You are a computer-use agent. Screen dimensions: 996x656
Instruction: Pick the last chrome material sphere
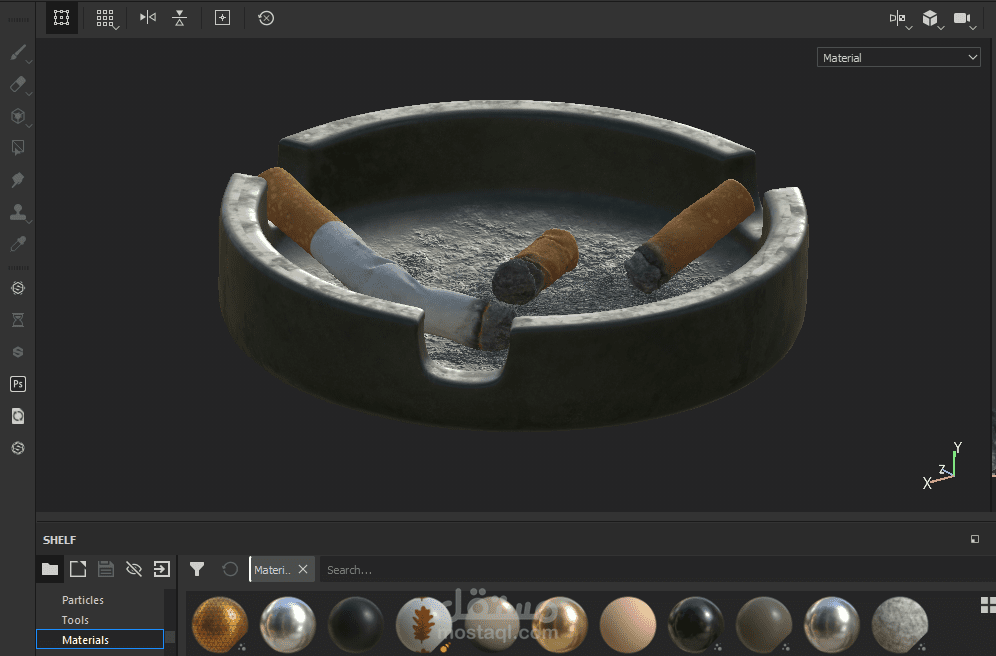[831, 625]
